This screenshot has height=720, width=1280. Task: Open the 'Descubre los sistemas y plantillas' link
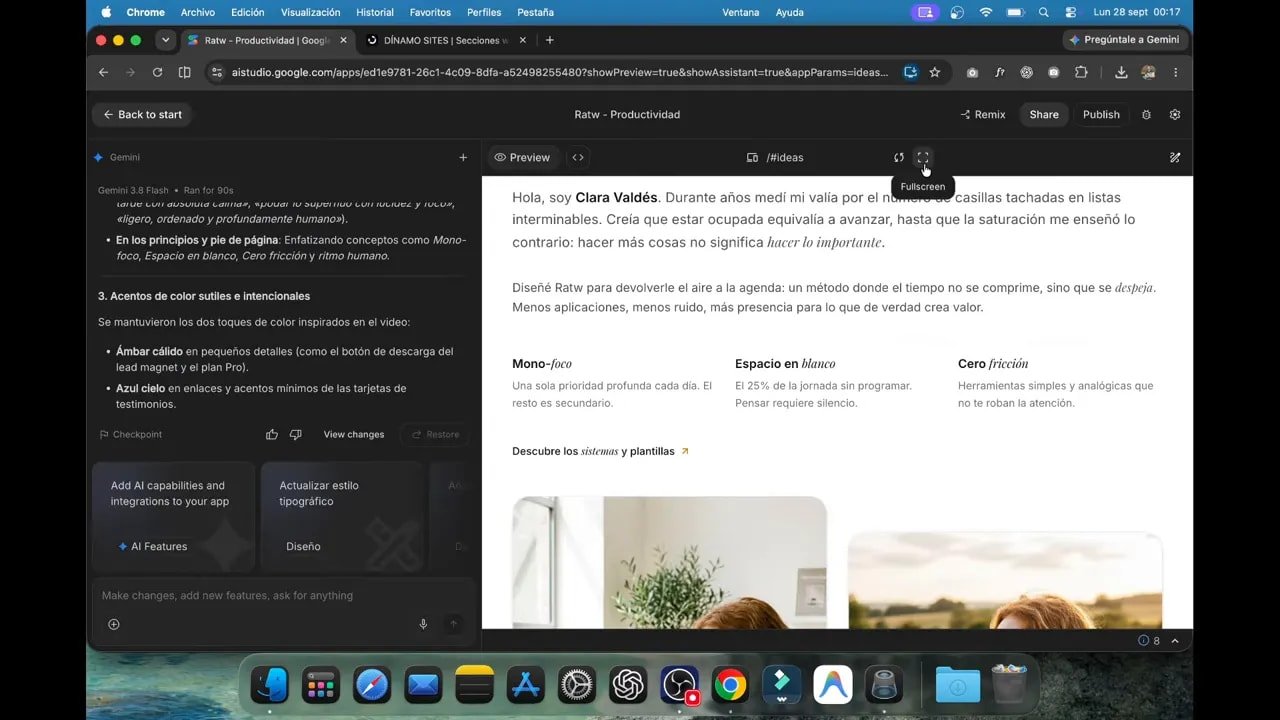[x=600, y=451]
